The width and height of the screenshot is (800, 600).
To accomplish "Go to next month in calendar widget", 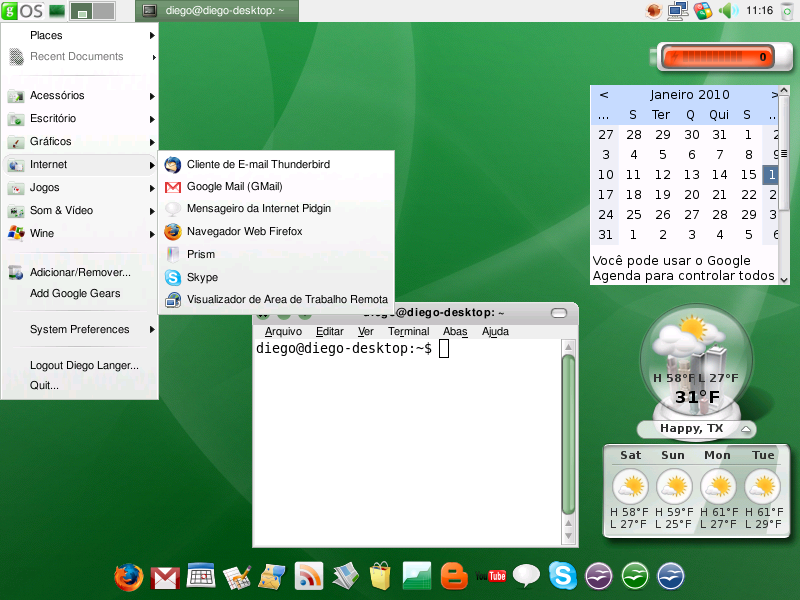I will [x=774, y=94].
